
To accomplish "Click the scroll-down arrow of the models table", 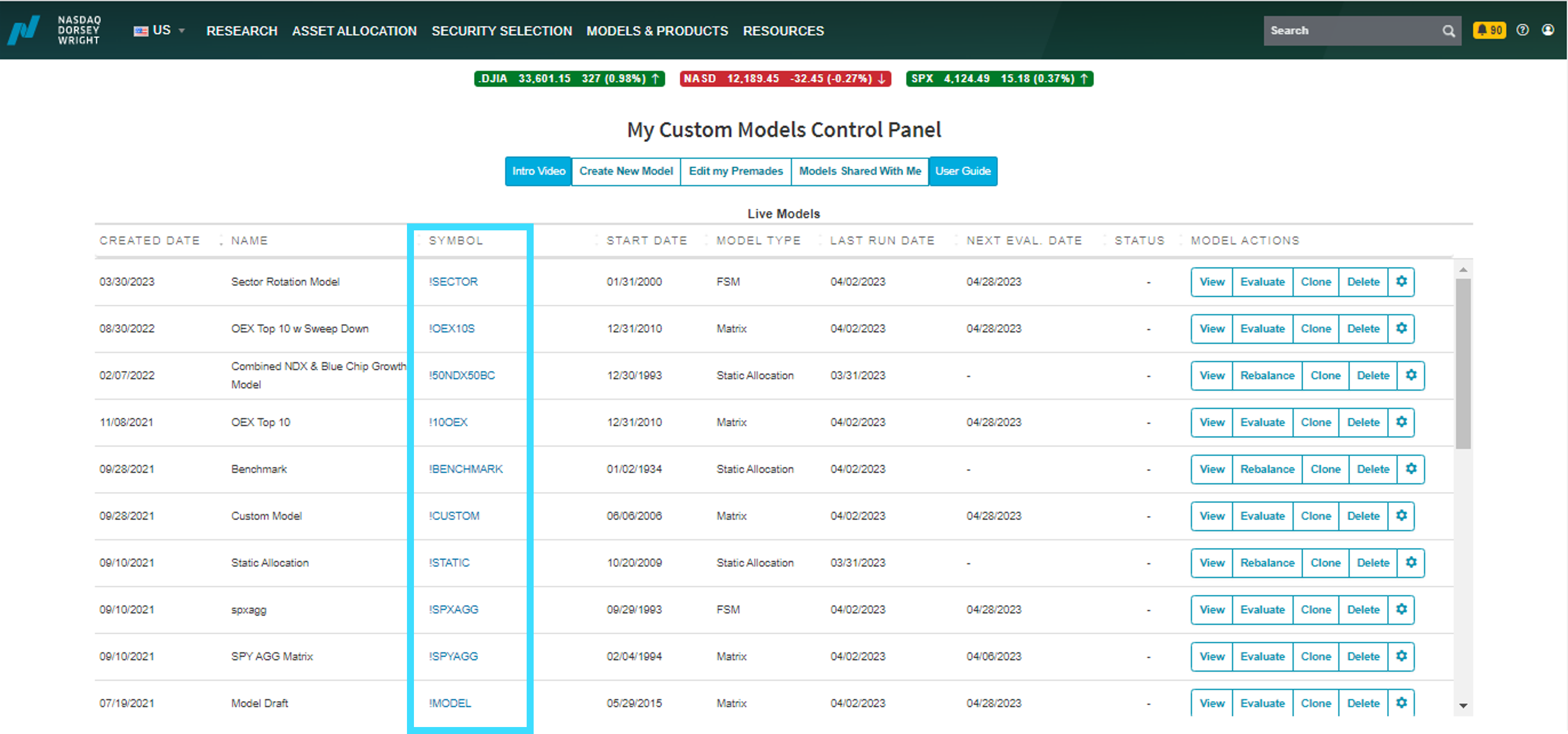I will click(x=1463, y=706).
